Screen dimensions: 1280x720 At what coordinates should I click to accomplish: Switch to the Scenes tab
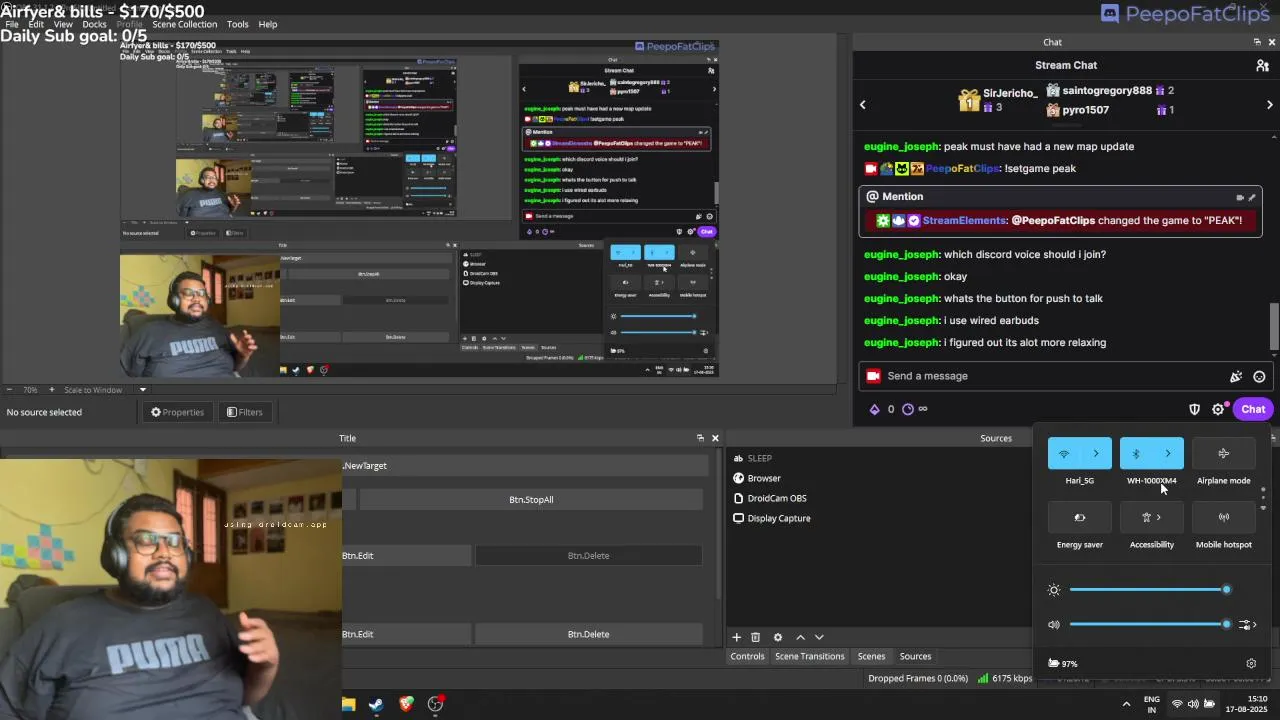coord(871,656)
